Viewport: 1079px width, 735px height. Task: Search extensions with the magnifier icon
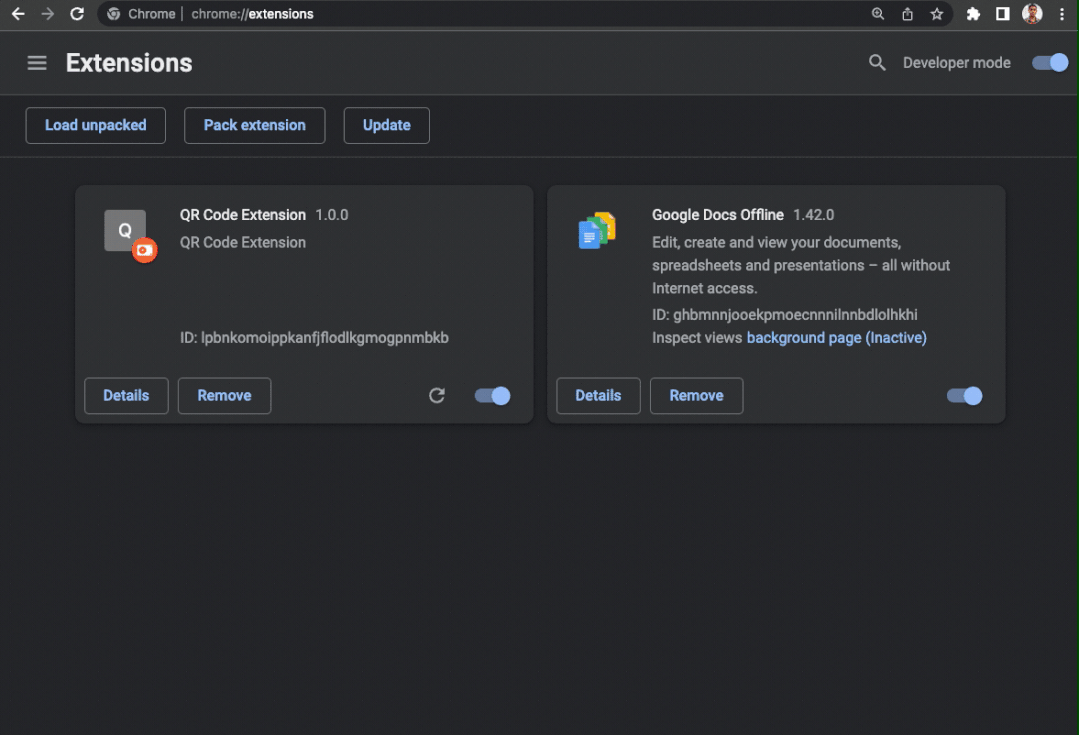coord(877,63)
